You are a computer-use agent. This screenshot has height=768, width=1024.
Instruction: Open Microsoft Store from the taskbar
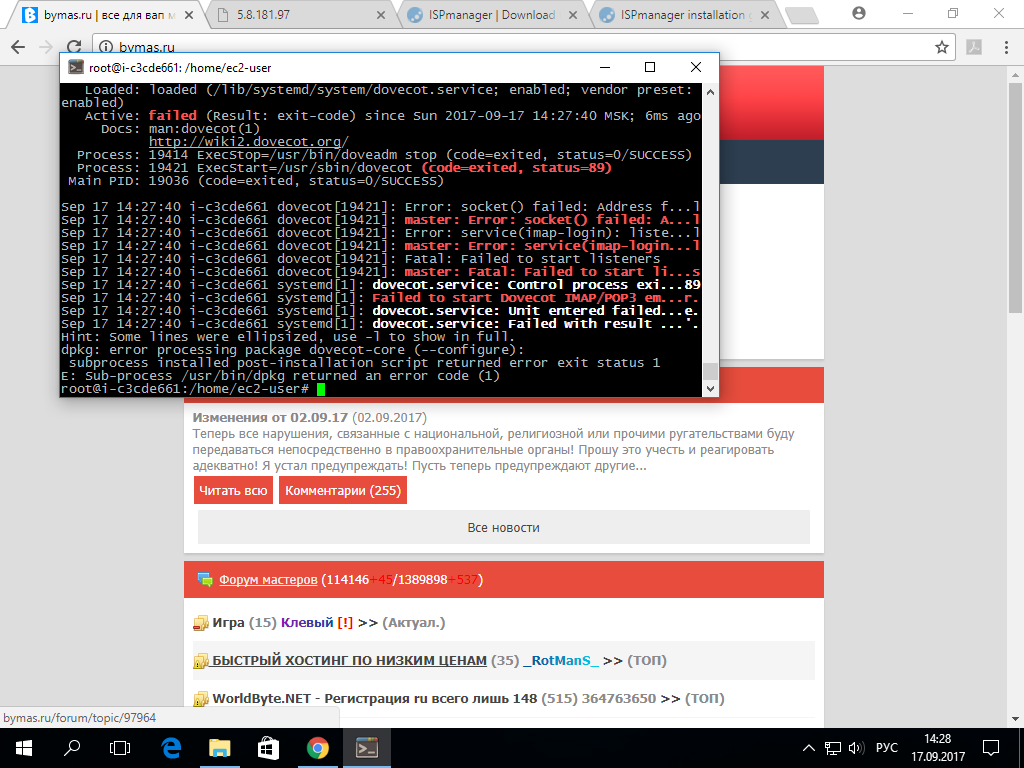pos(268,747)
